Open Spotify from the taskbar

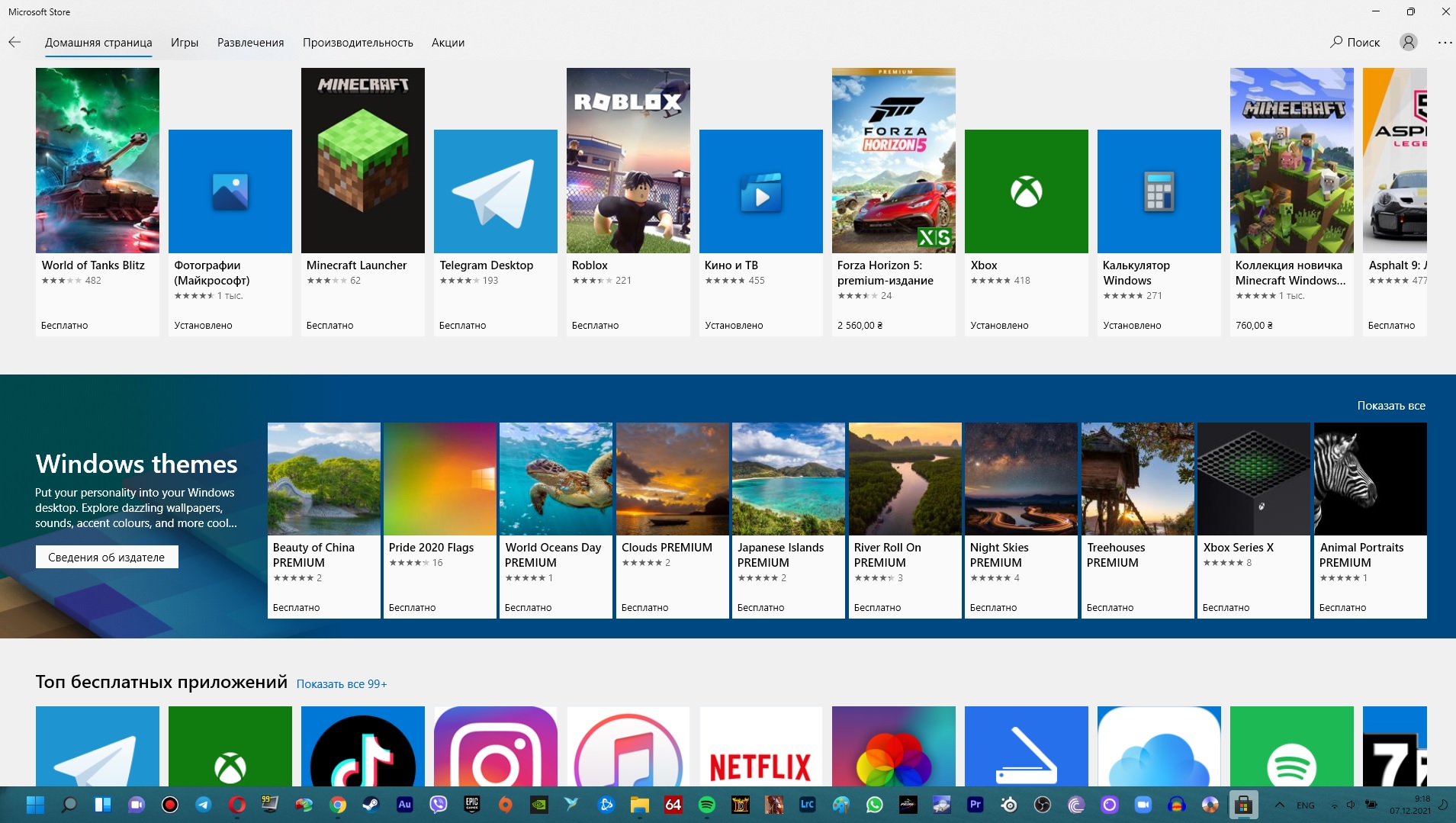[706, 805]
